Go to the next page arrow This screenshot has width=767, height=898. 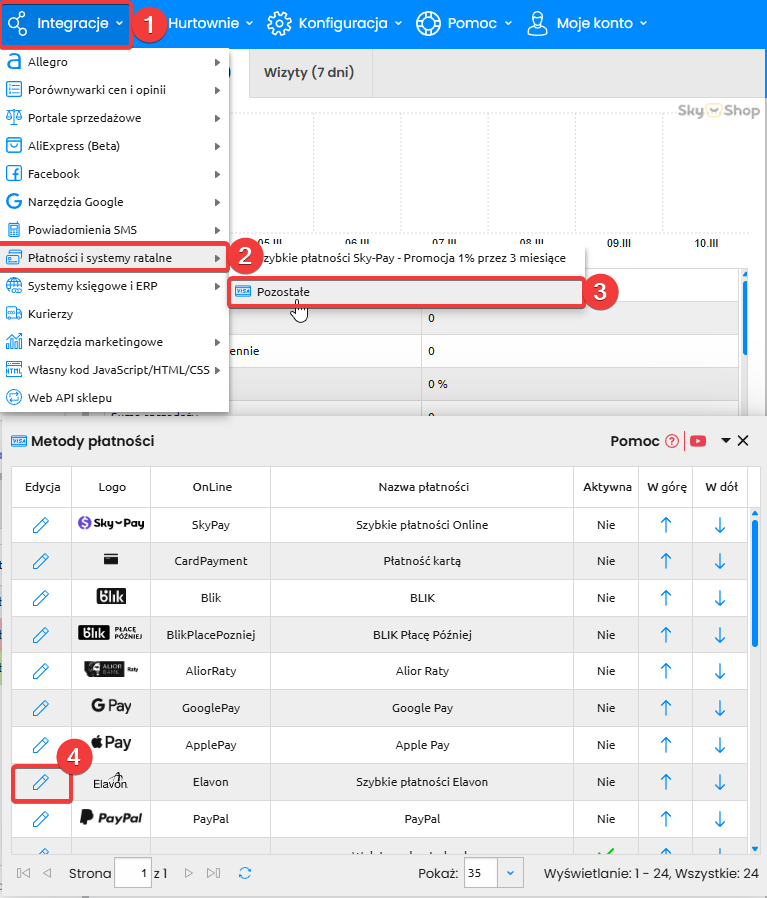click(189, 873)
